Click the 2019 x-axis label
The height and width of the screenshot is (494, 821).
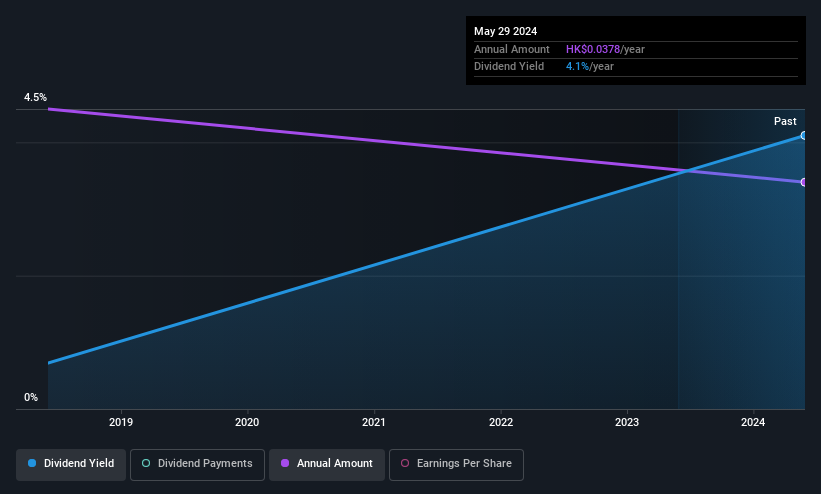click(x=121, y=422)
